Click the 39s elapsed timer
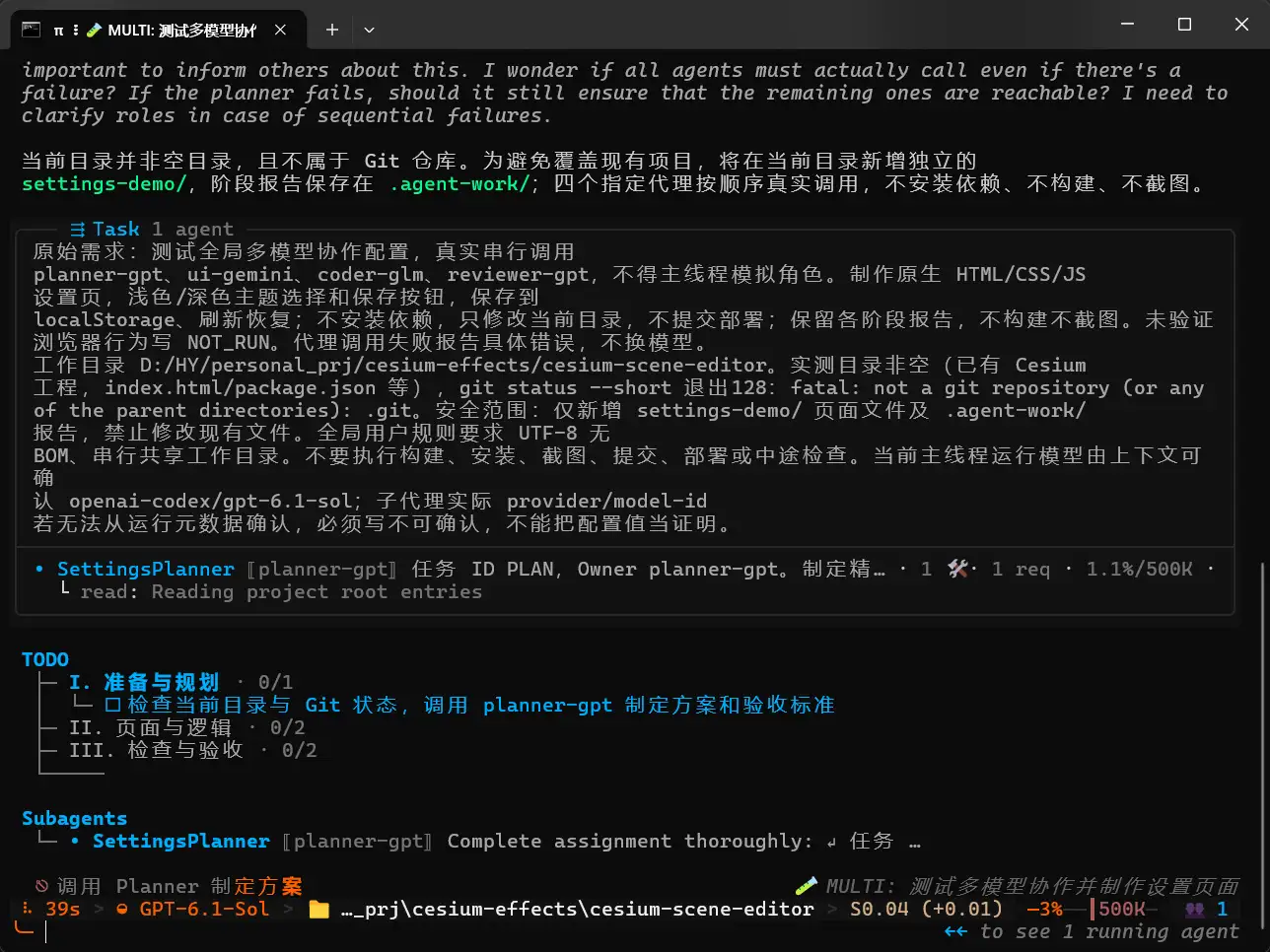This screenshot has width=1270, height=952. (x=62, y=909)
